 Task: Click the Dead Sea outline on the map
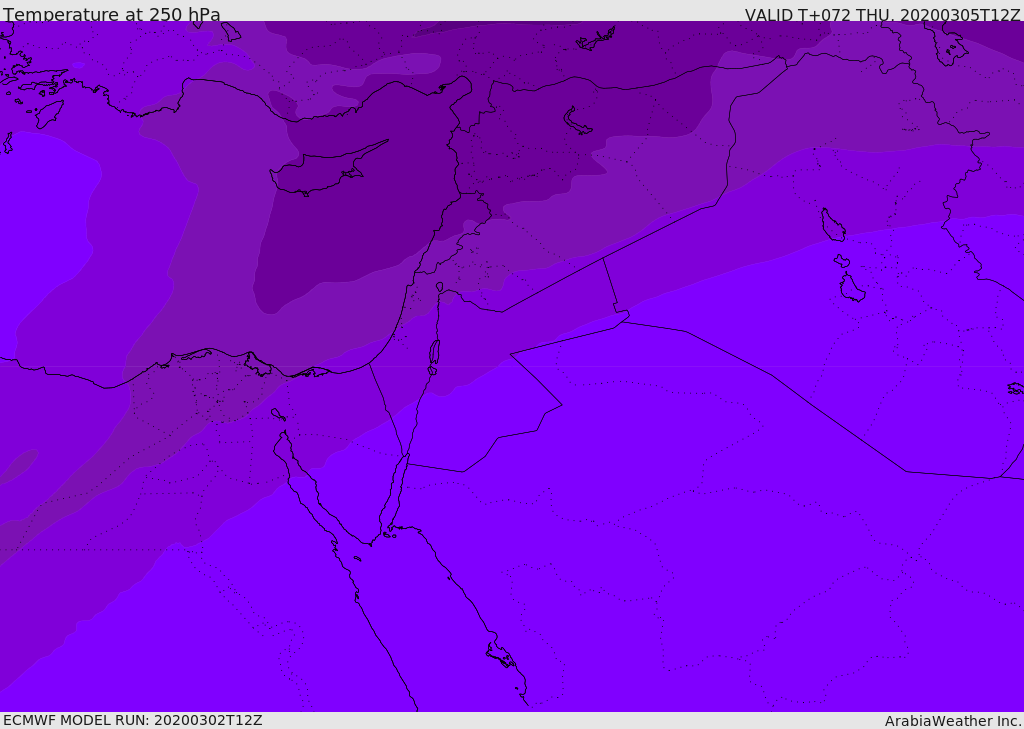point(434,352)
